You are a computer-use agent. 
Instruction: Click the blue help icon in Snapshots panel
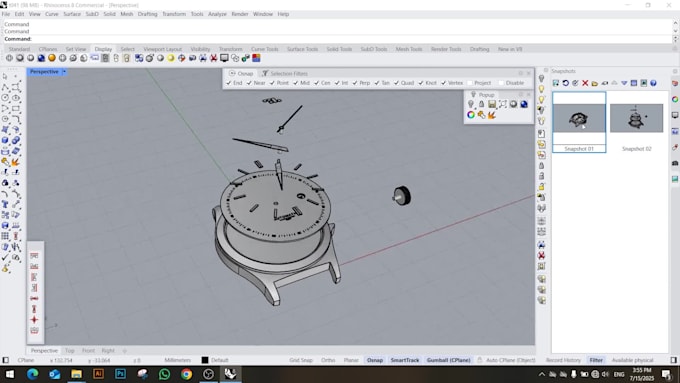pyautogui.click(x=653, y=83)
